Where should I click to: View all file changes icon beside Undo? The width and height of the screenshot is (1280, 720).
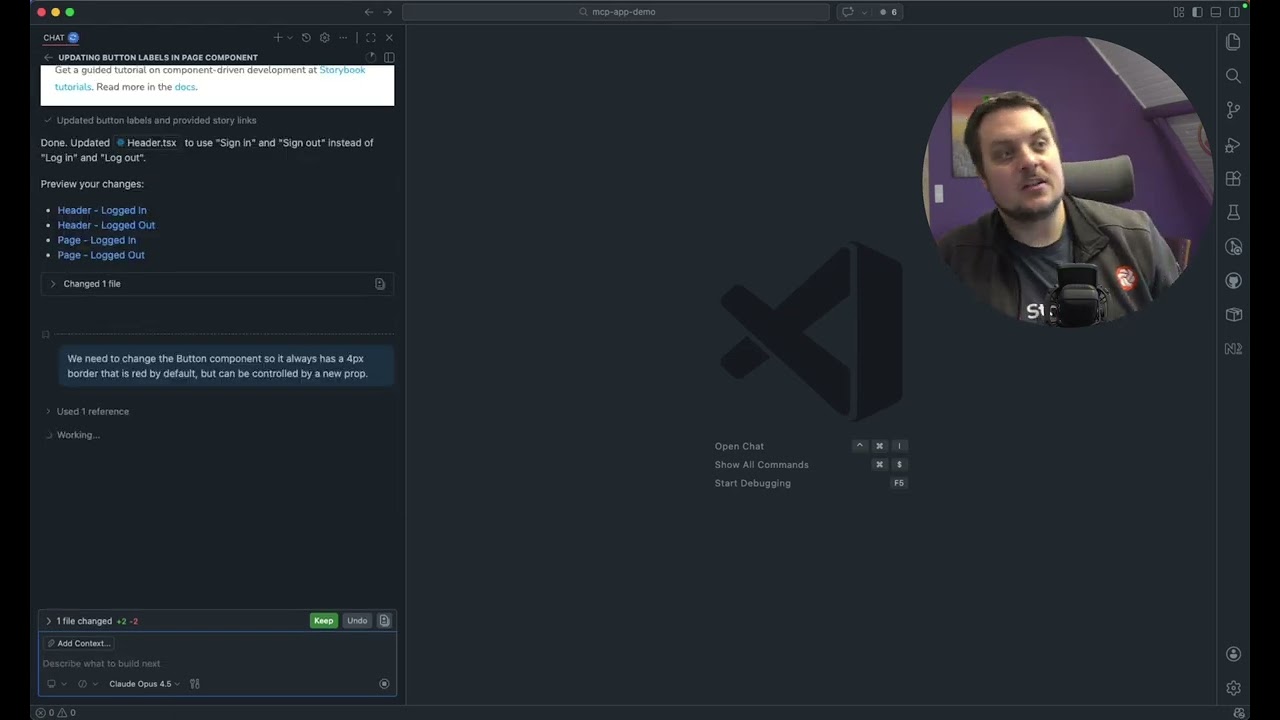coord(384,621)
